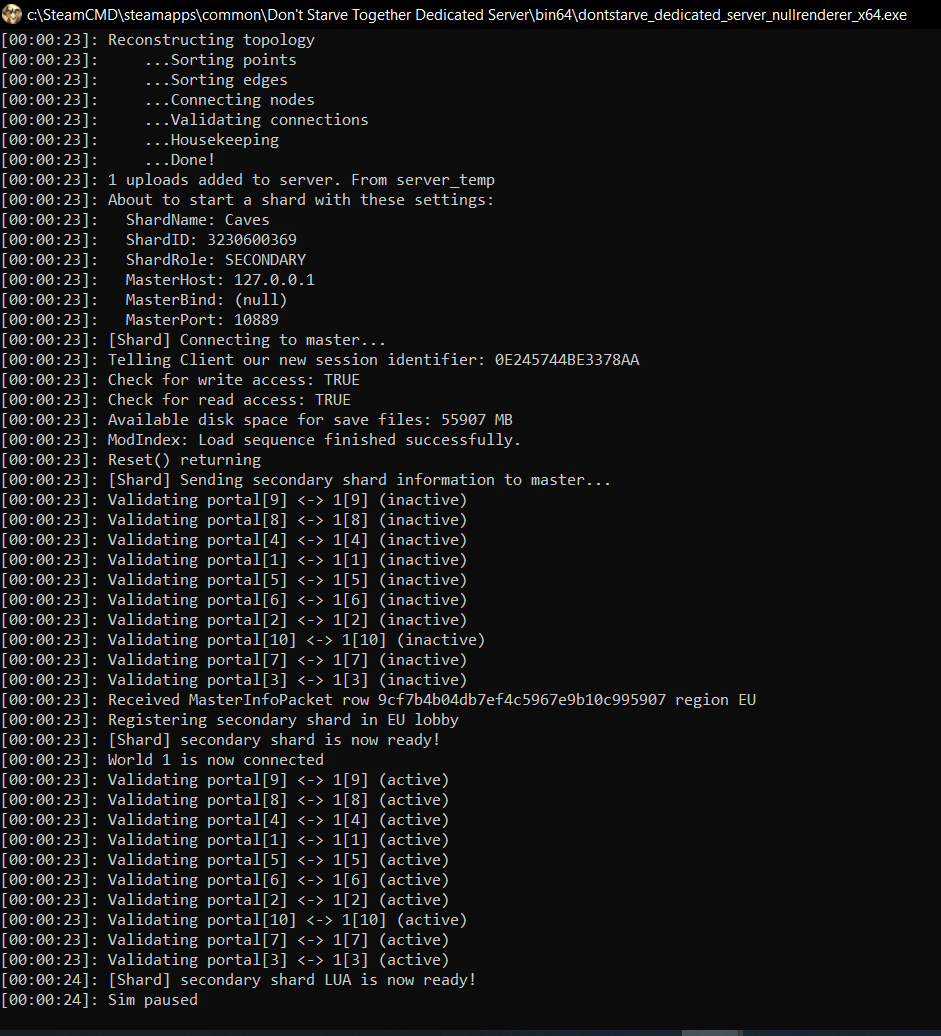Click the "ModIndex: Load sequence finished successfully" line
The image size is (941, 1036).
click(314, 440)
